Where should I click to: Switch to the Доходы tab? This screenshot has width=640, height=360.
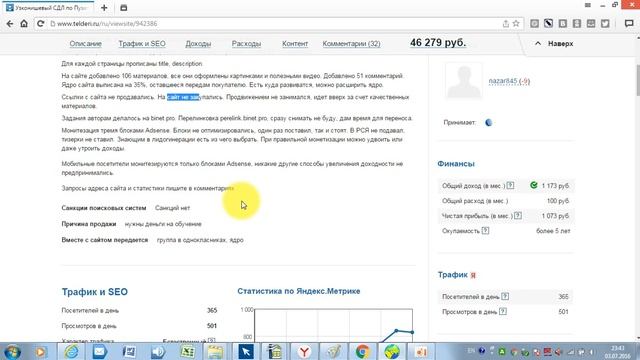[198, 44]
